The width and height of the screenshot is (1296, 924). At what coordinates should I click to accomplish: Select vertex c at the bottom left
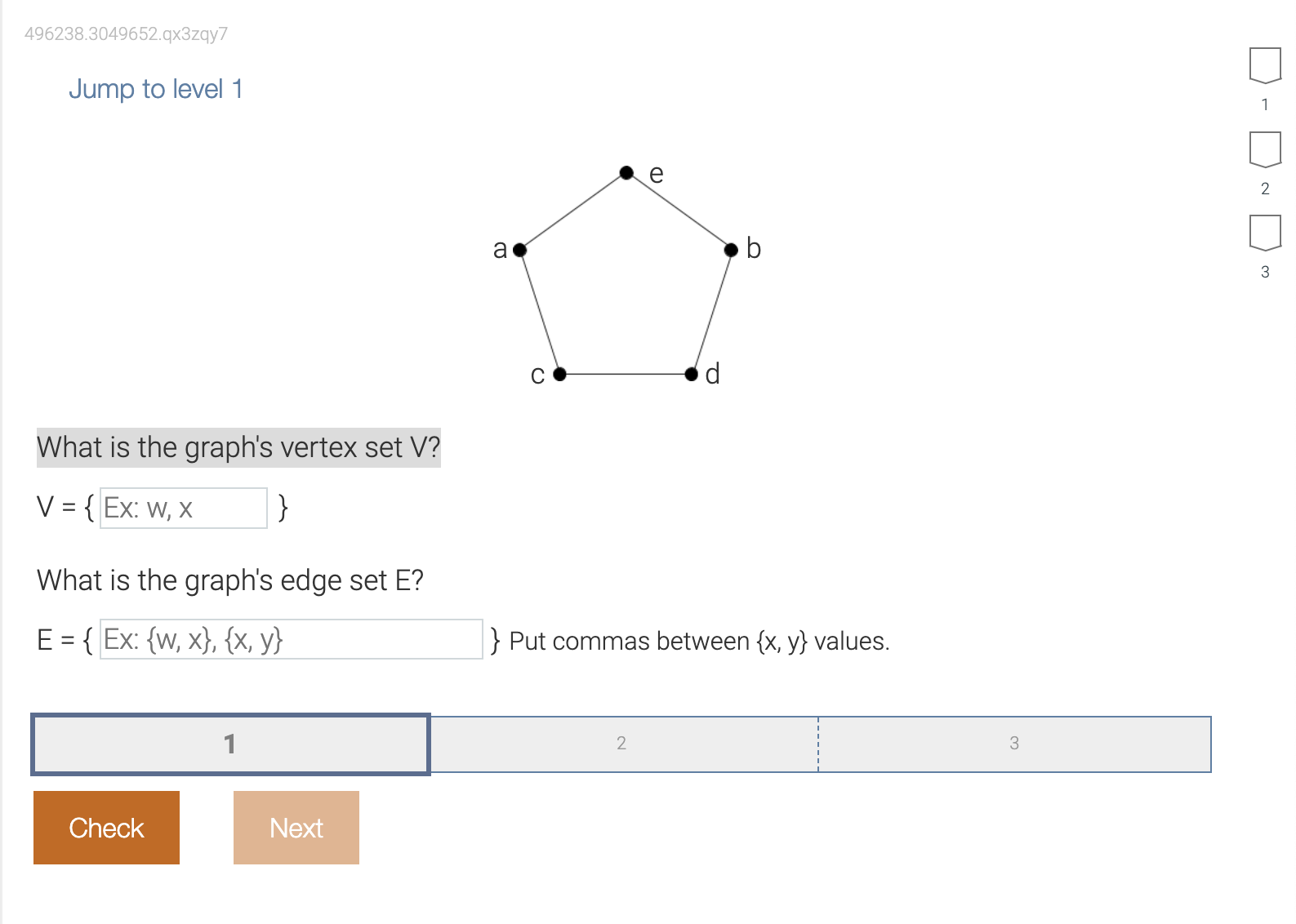(x=559, y=375)
